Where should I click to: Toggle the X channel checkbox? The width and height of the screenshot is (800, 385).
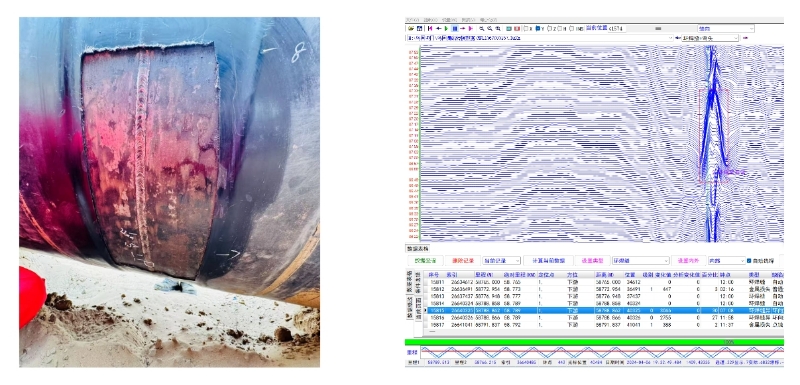(x=526, y=29)
